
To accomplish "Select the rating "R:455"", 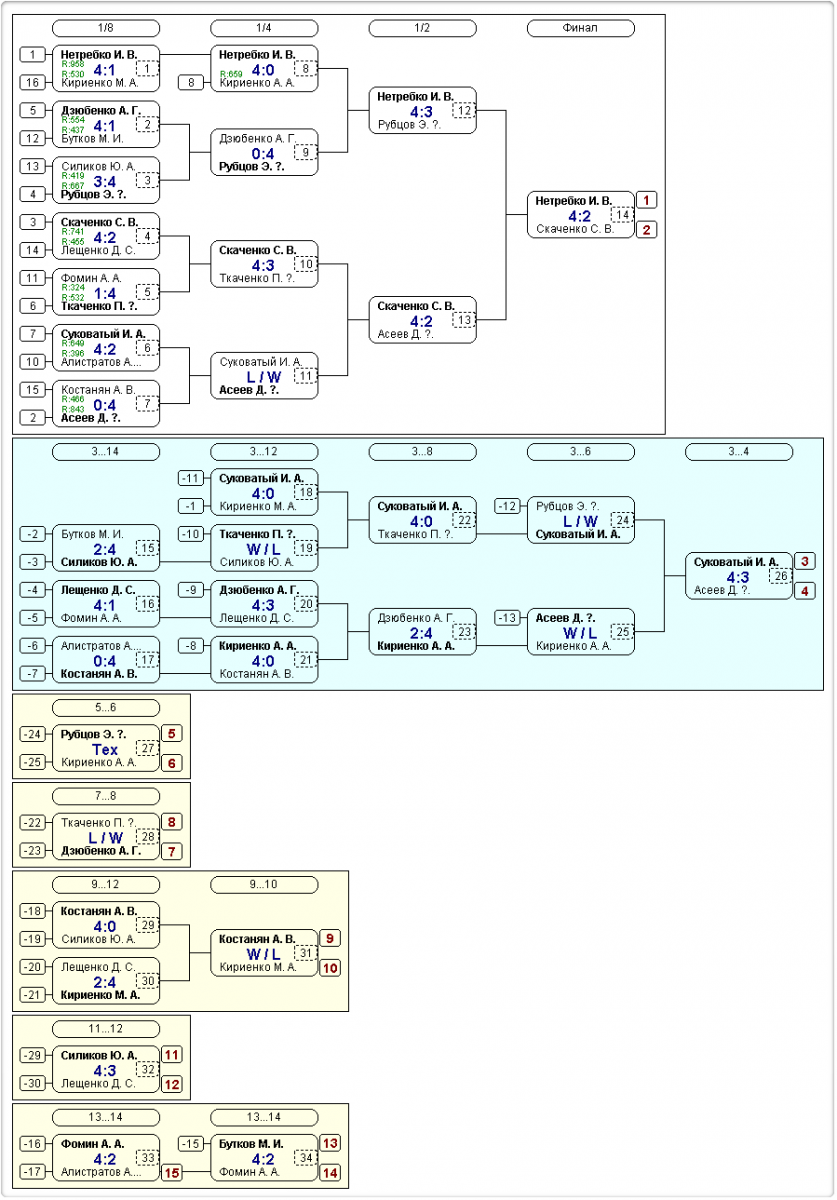I will coord(73,242).
